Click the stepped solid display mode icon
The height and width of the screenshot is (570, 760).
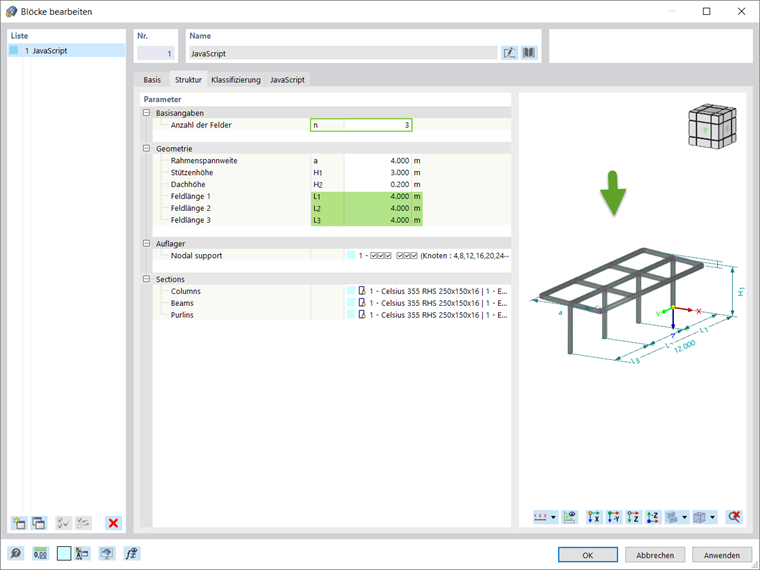click(672, 517)
